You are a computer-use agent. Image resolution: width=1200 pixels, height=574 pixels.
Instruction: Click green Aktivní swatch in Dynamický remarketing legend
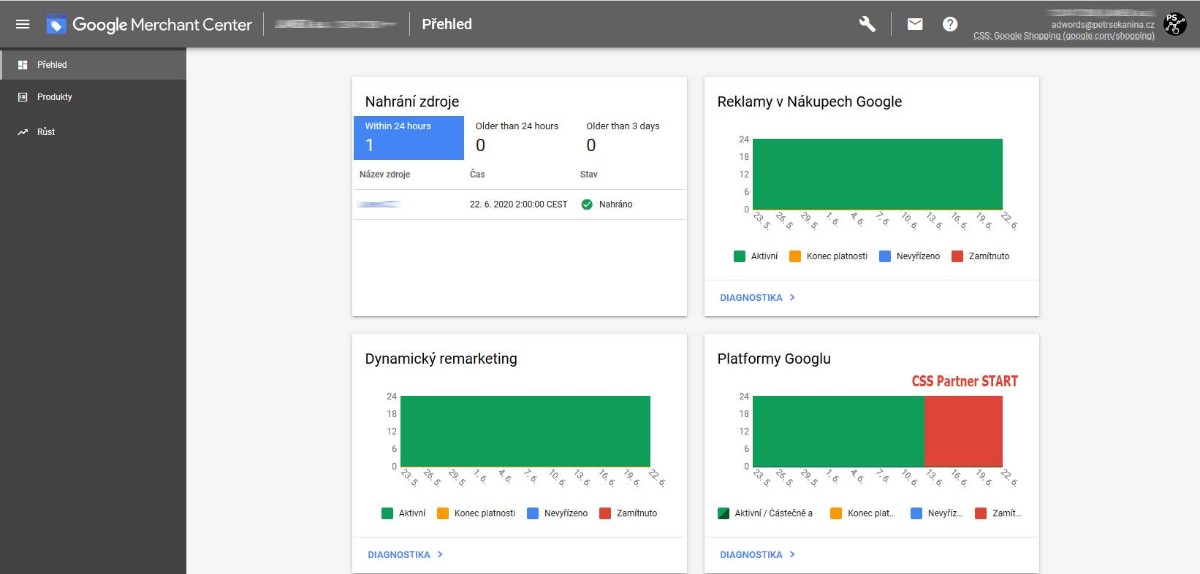click(387, 513)
